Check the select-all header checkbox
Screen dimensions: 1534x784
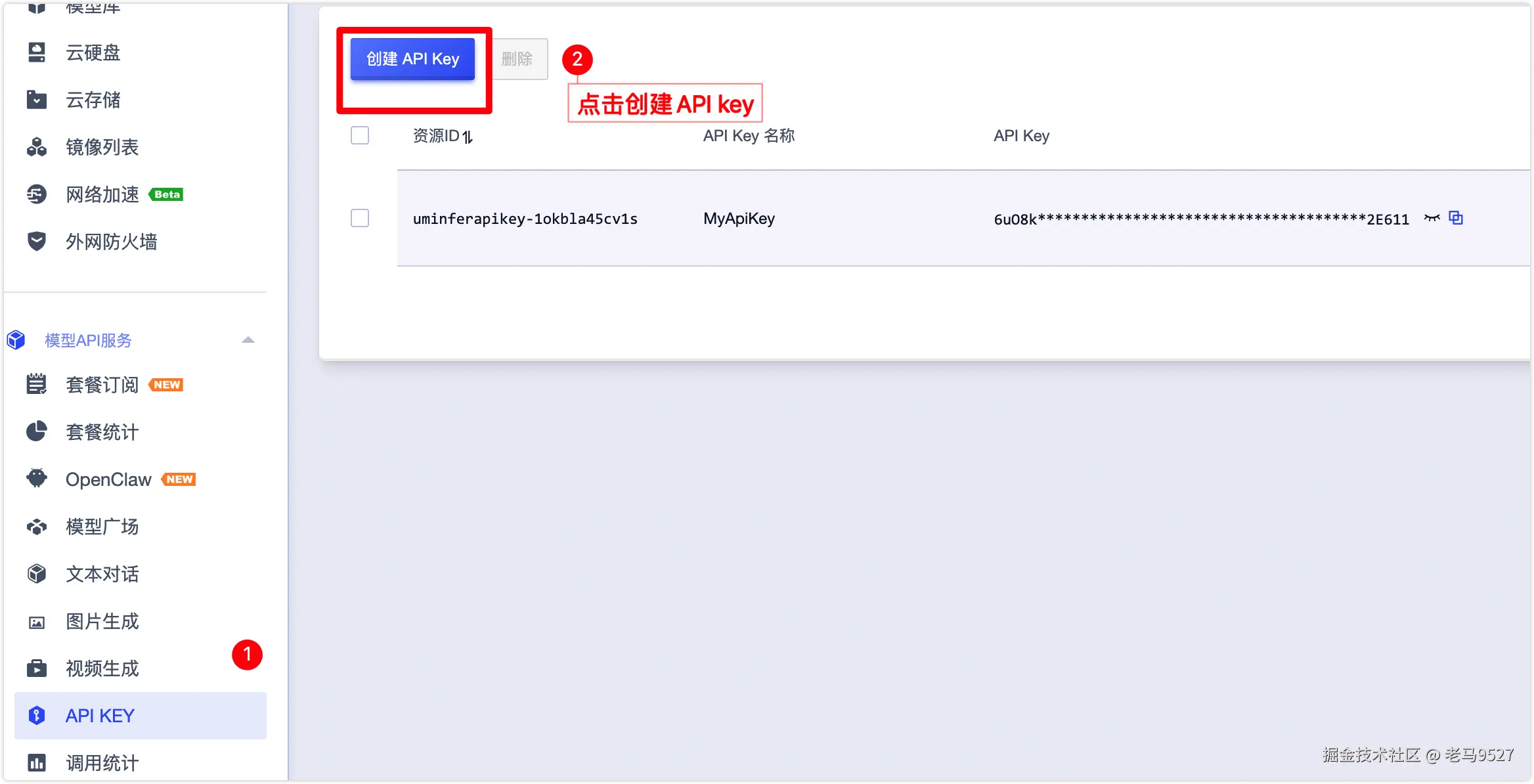pyautogui.click(x=360, y=135)
